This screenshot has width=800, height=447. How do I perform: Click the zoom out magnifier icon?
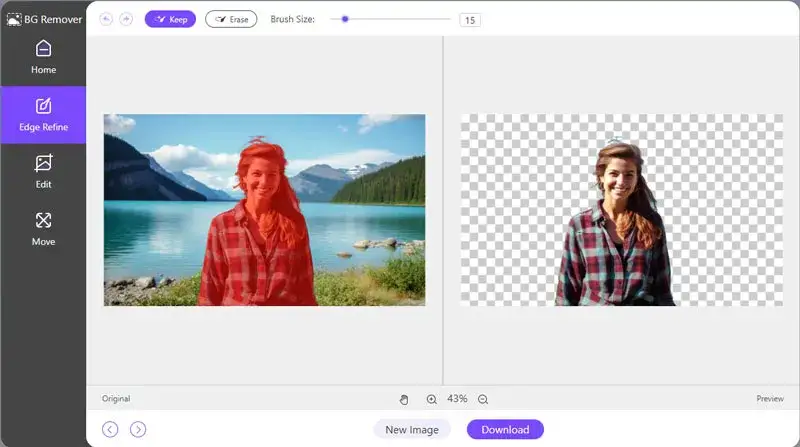(483, 399)
